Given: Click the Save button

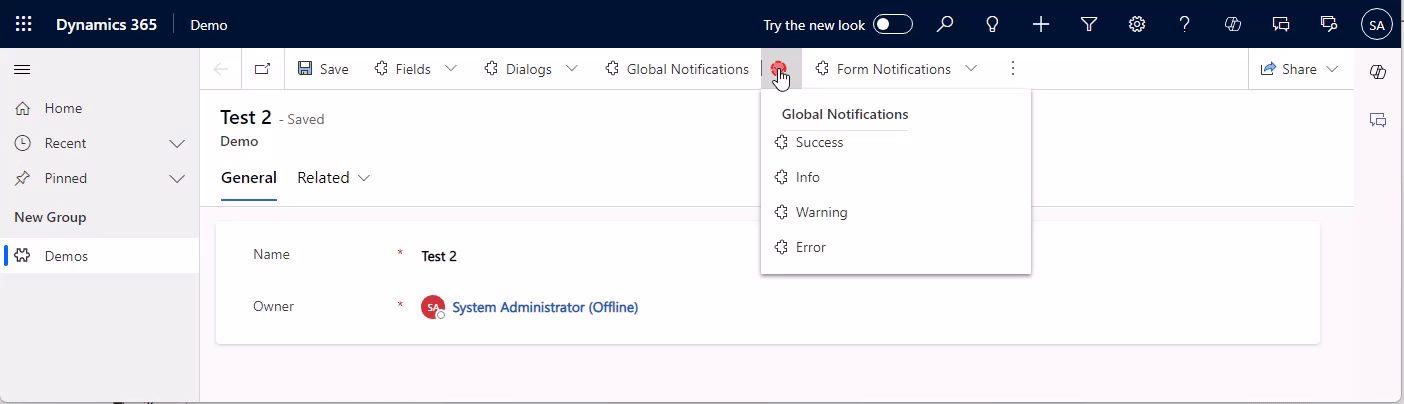Looking at the screenshot, I should (323, 69).
